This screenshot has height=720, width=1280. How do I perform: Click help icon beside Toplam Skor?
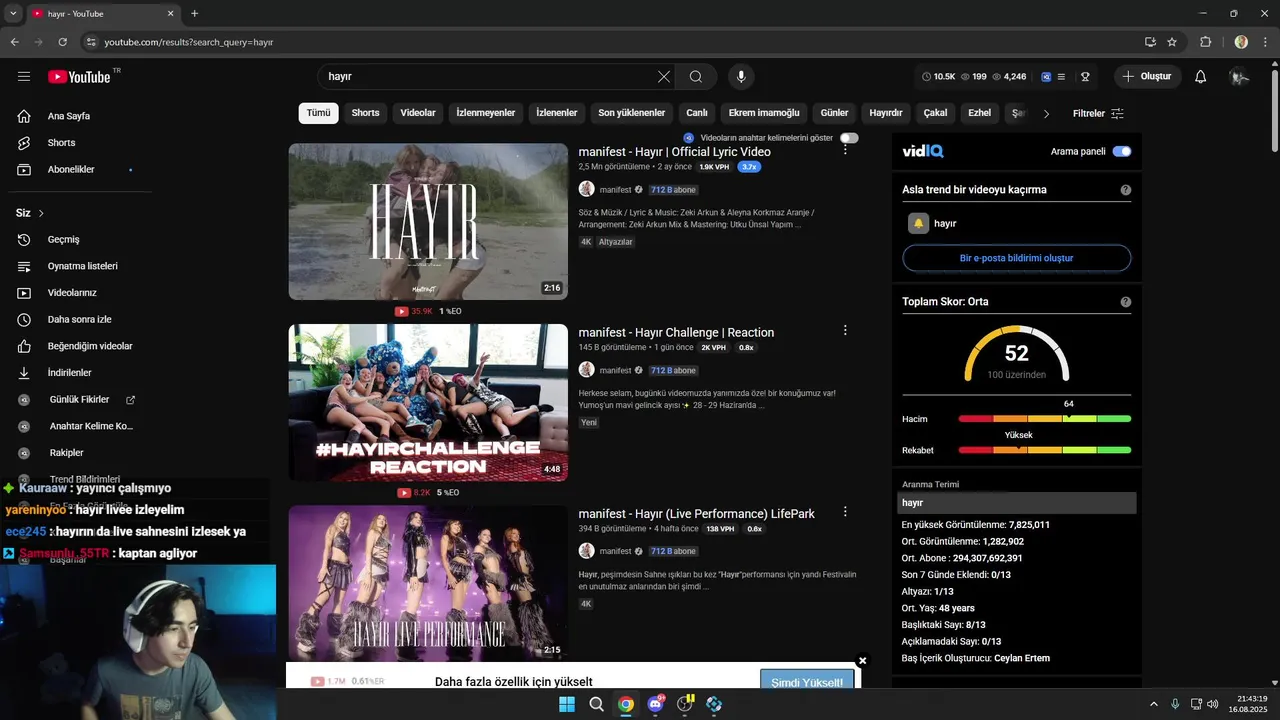(1126, 302)
